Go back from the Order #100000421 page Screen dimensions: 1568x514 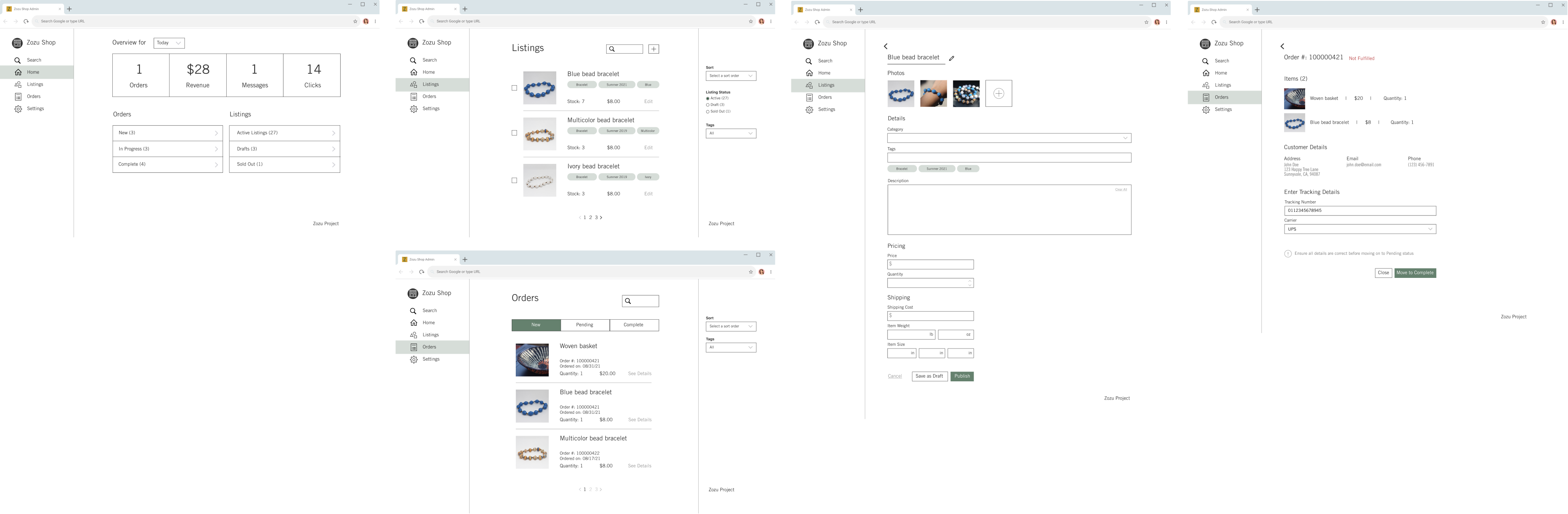1282,46
